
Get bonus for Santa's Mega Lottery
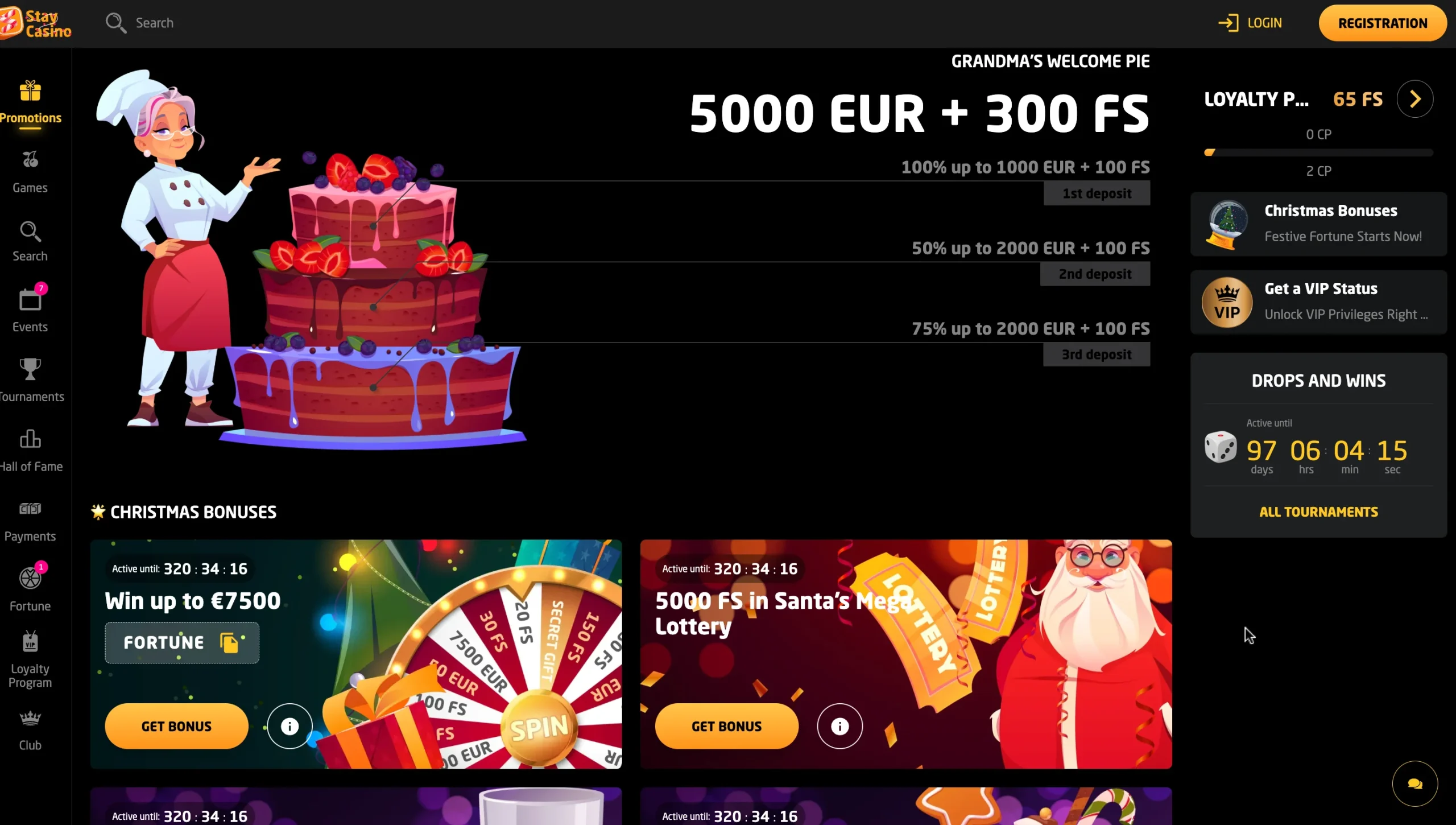tap(726, 727)
